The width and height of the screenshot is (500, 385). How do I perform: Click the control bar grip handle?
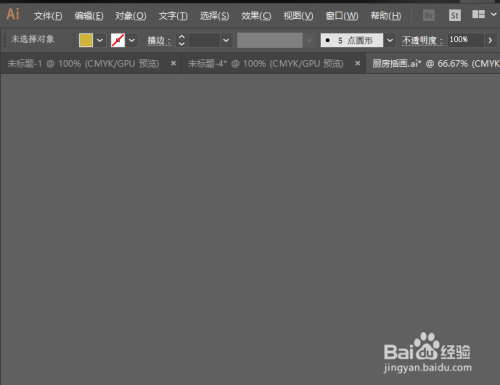(x=5, y=40)
